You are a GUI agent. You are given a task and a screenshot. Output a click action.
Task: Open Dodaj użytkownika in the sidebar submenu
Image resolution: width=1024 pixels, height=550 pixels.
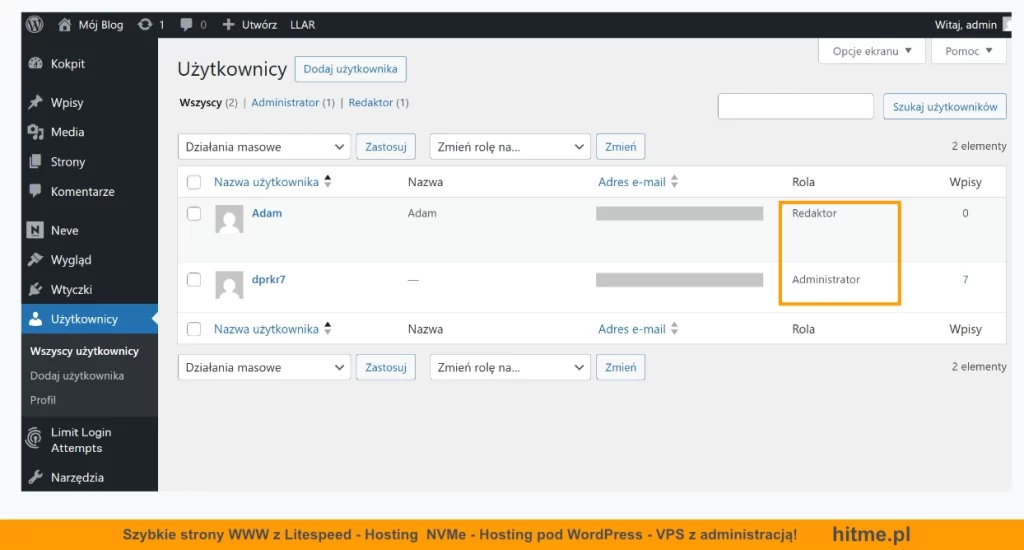tap(77, 376)
